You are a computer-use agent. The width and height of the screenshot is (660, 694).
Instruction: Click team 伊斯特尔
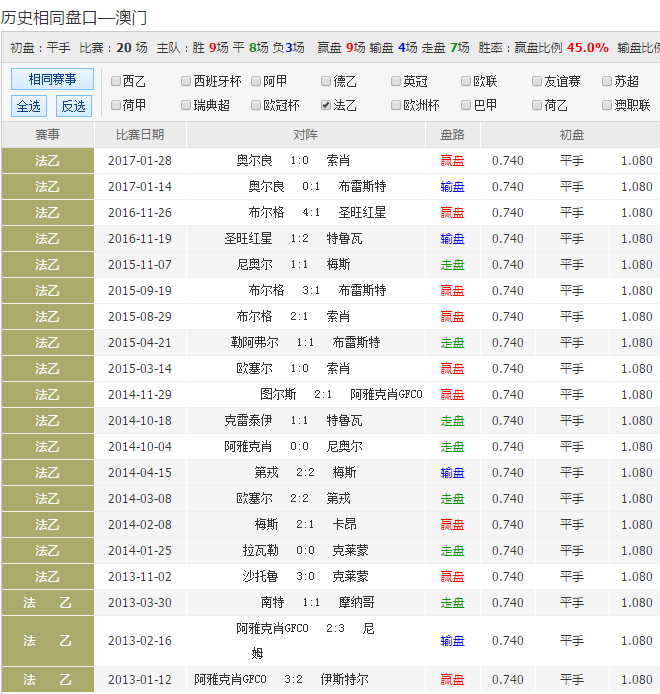[344, 679]
